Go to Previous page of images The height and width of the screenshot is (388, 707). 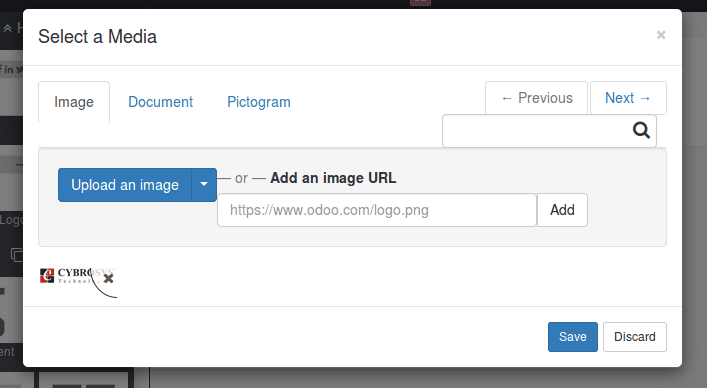pyautogui.click(x=537, y=98)
